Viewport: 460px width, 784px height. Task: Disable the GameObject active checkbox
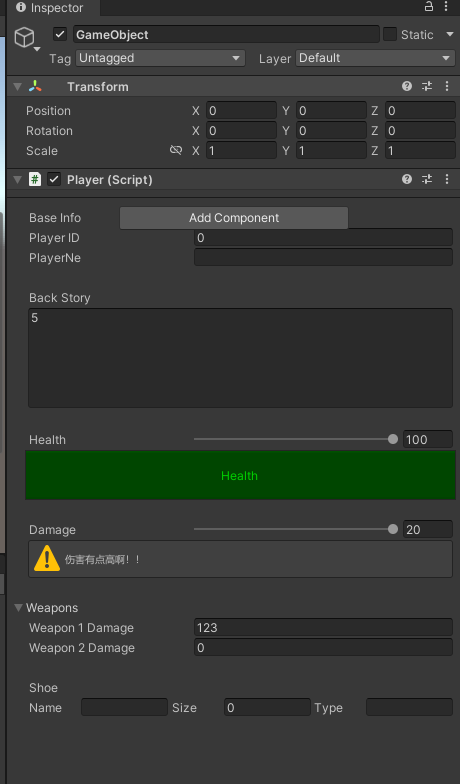click(60, 34)
